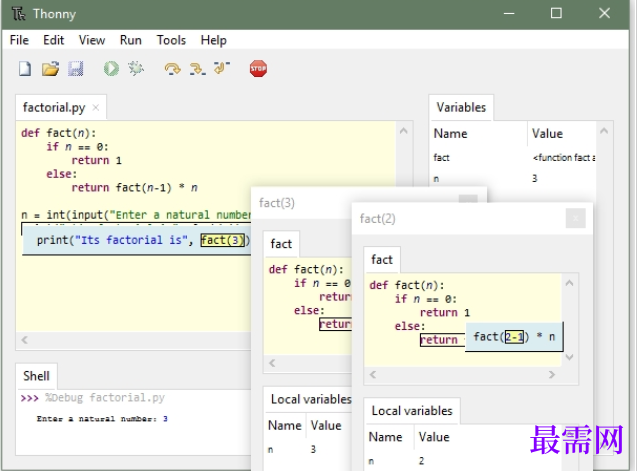
Task: Run the current script with green play icon
Action: (111, 68)
